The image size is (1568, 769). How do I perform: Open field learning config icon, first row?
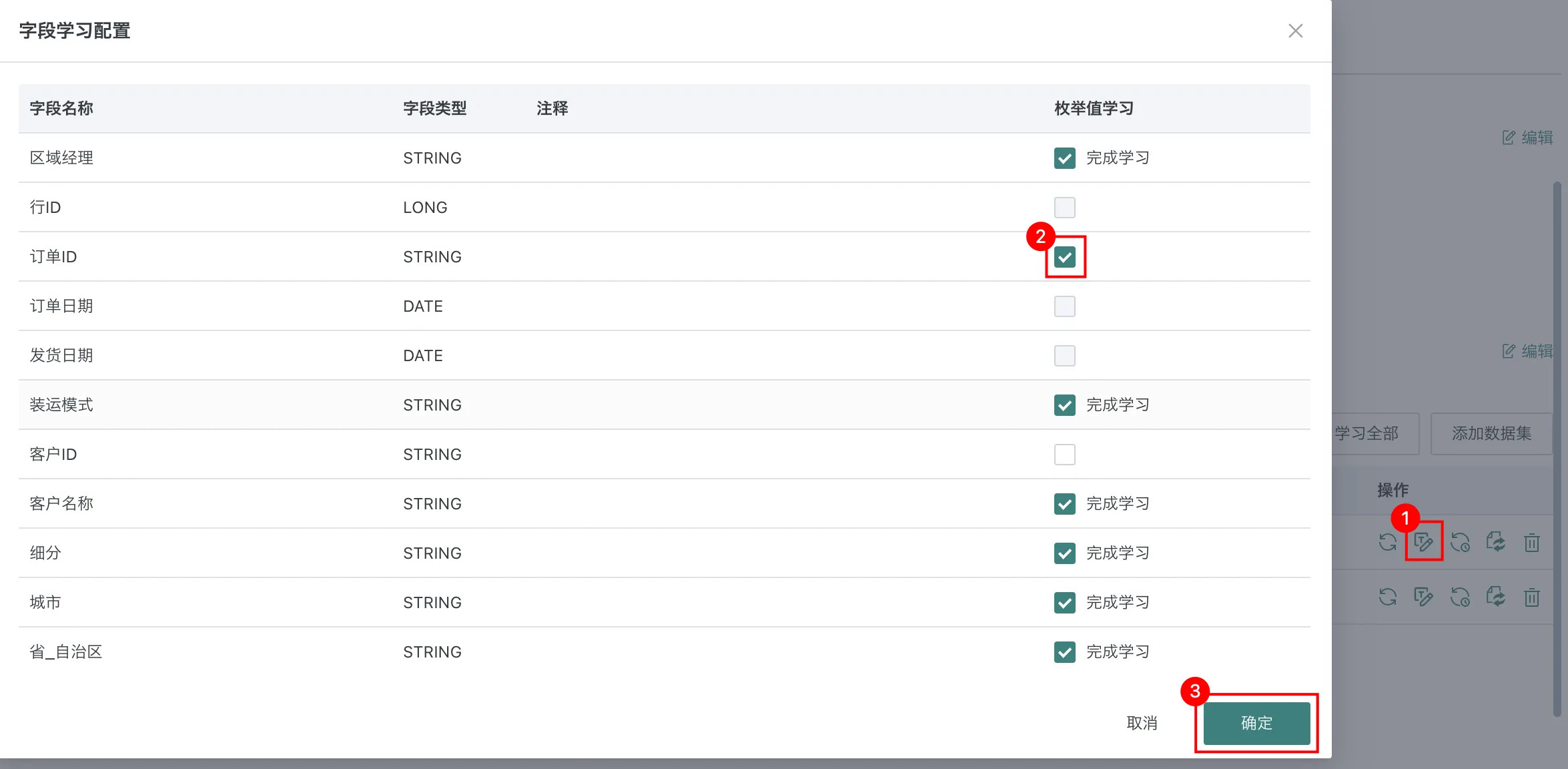[1424, 542]
